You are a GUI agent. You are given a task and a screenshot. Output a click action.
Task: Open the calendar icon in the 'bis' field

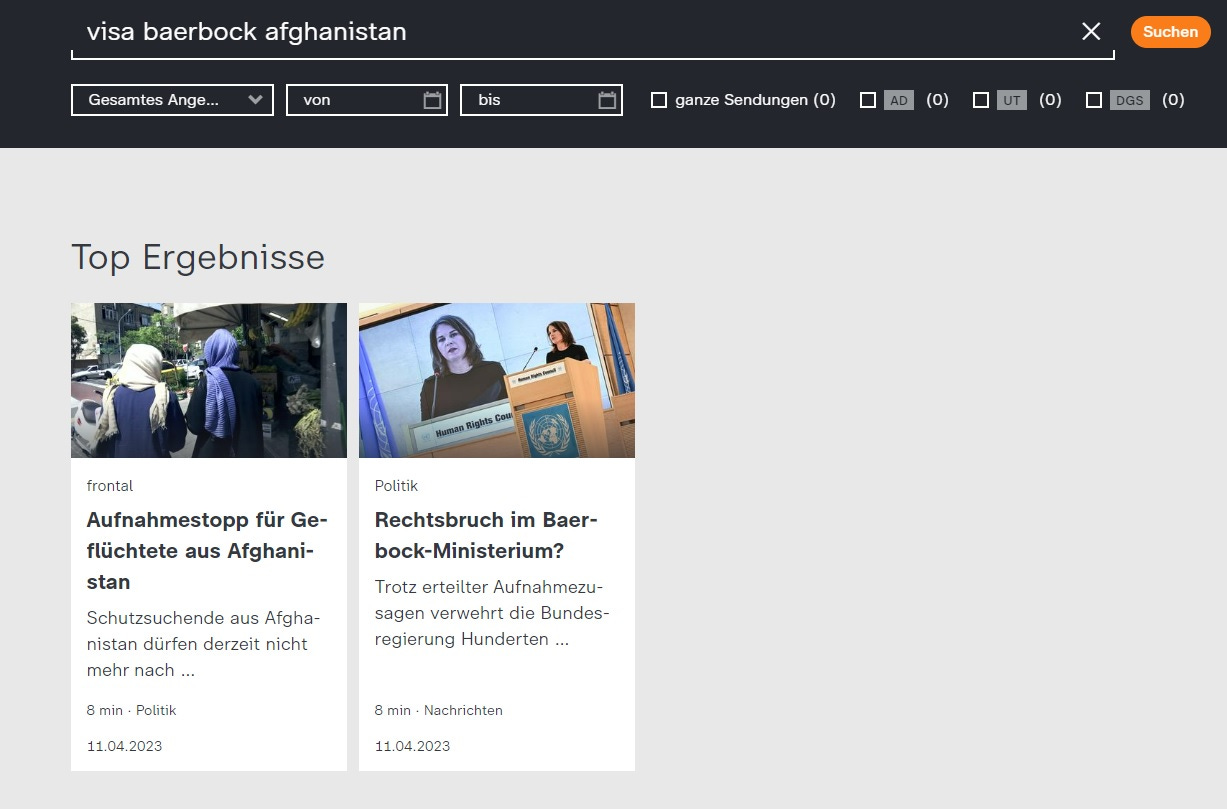(607, 100)
